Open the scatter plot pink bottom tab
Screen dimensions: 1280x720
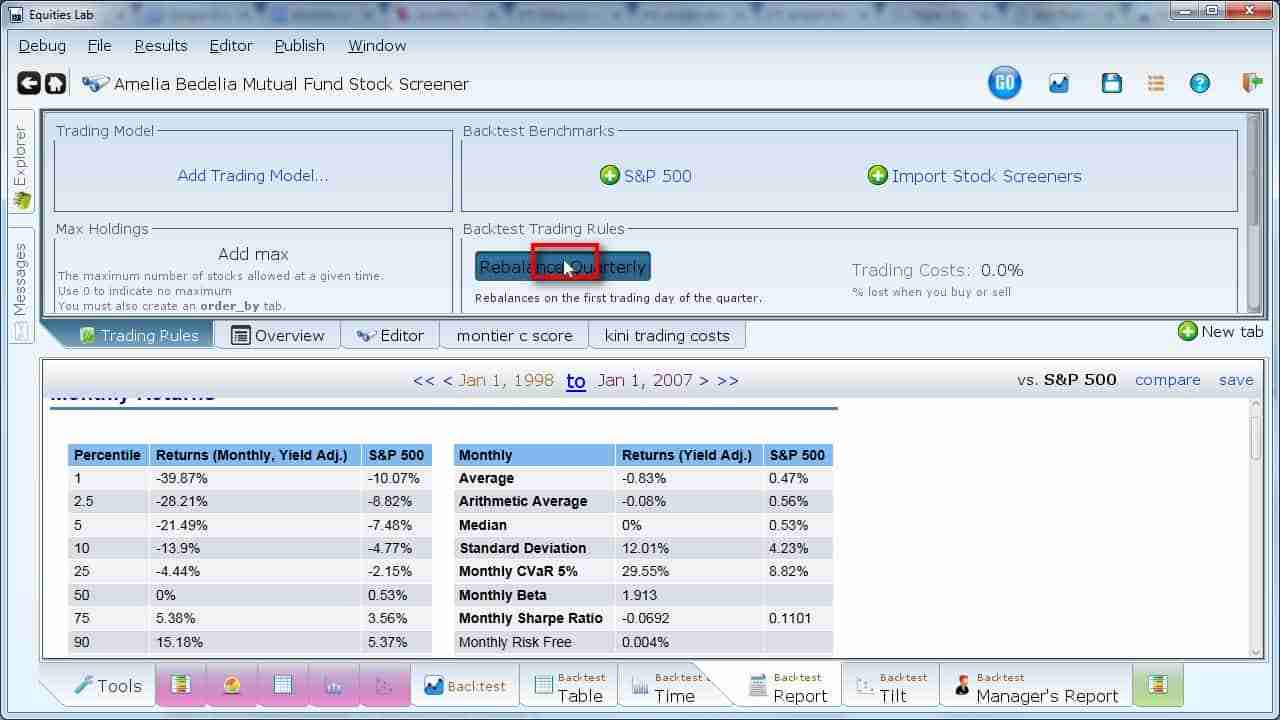[384, 685]
